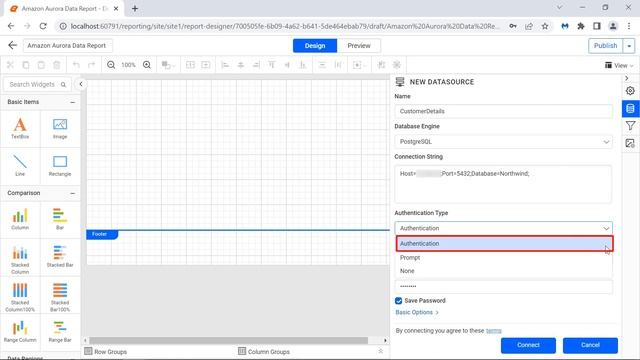Expand Basic Options
Image resolution: width=640 pixels, height=360 pixels.
417,312
